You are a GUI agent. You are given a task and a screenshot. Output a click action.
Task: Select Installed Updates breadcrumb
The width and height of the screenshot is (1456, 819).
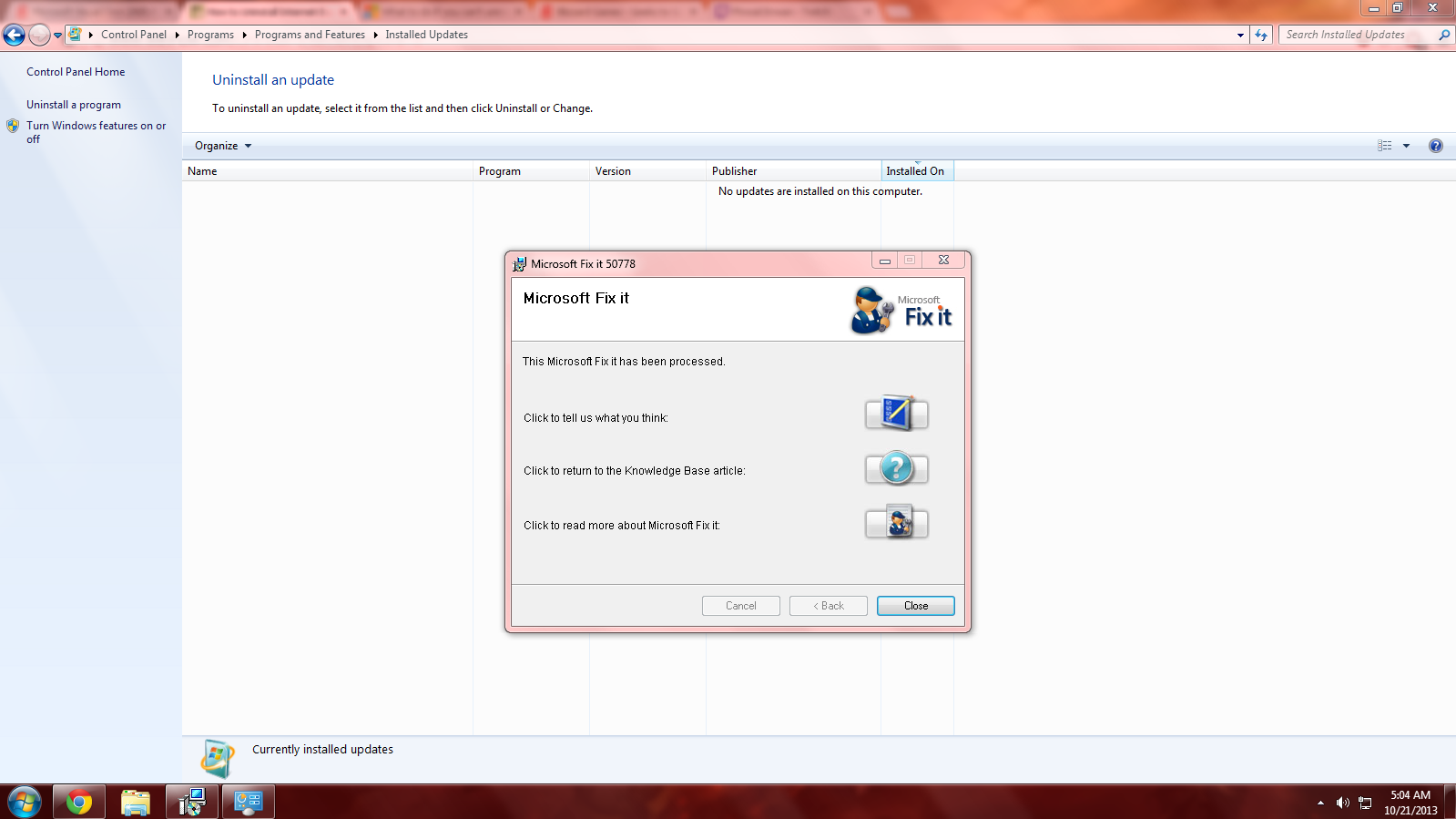coord(426,35)
